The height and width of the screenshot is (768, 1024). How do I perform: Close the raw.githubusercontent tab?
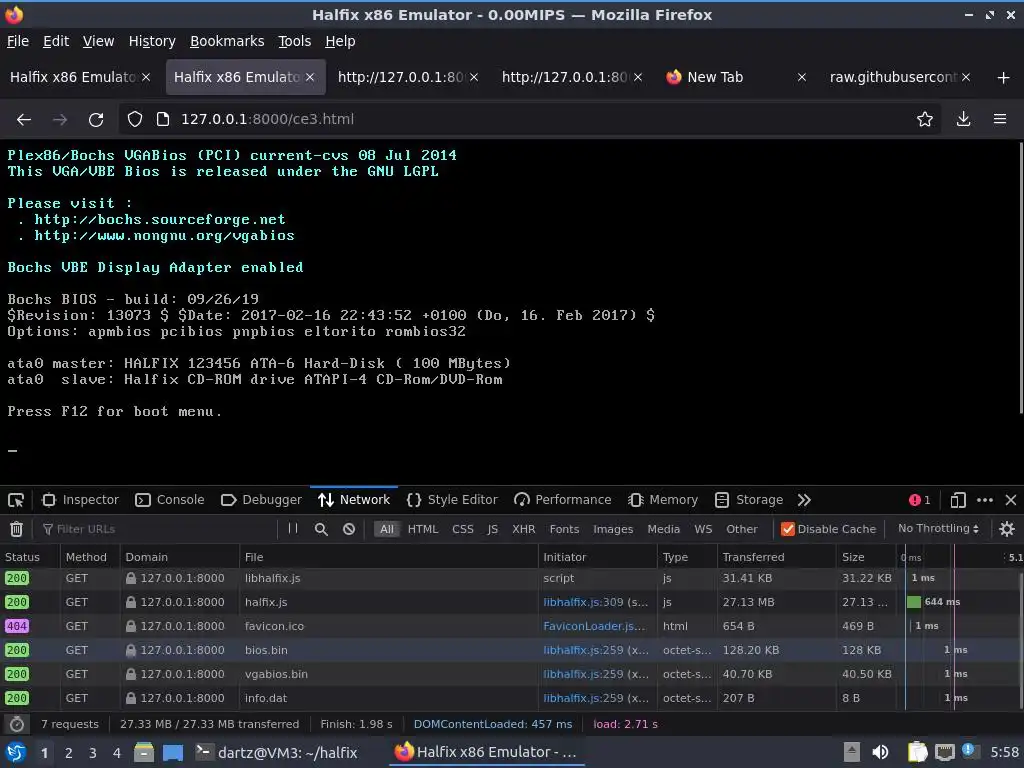tap(966, 78)
